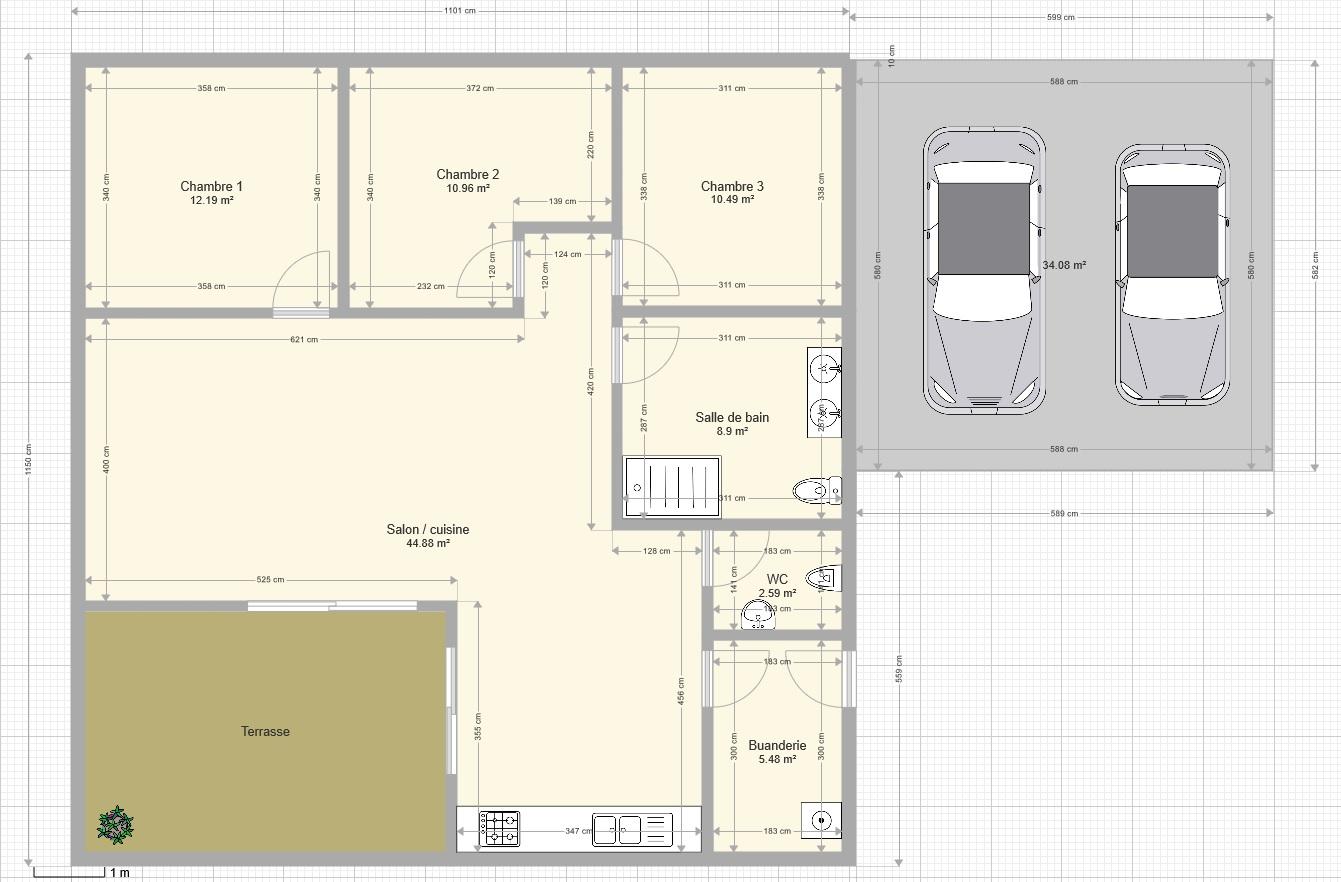Select the toilet in Salle de bain
The height and width of the screenshot is (882, 1341).
pos(817,490)
